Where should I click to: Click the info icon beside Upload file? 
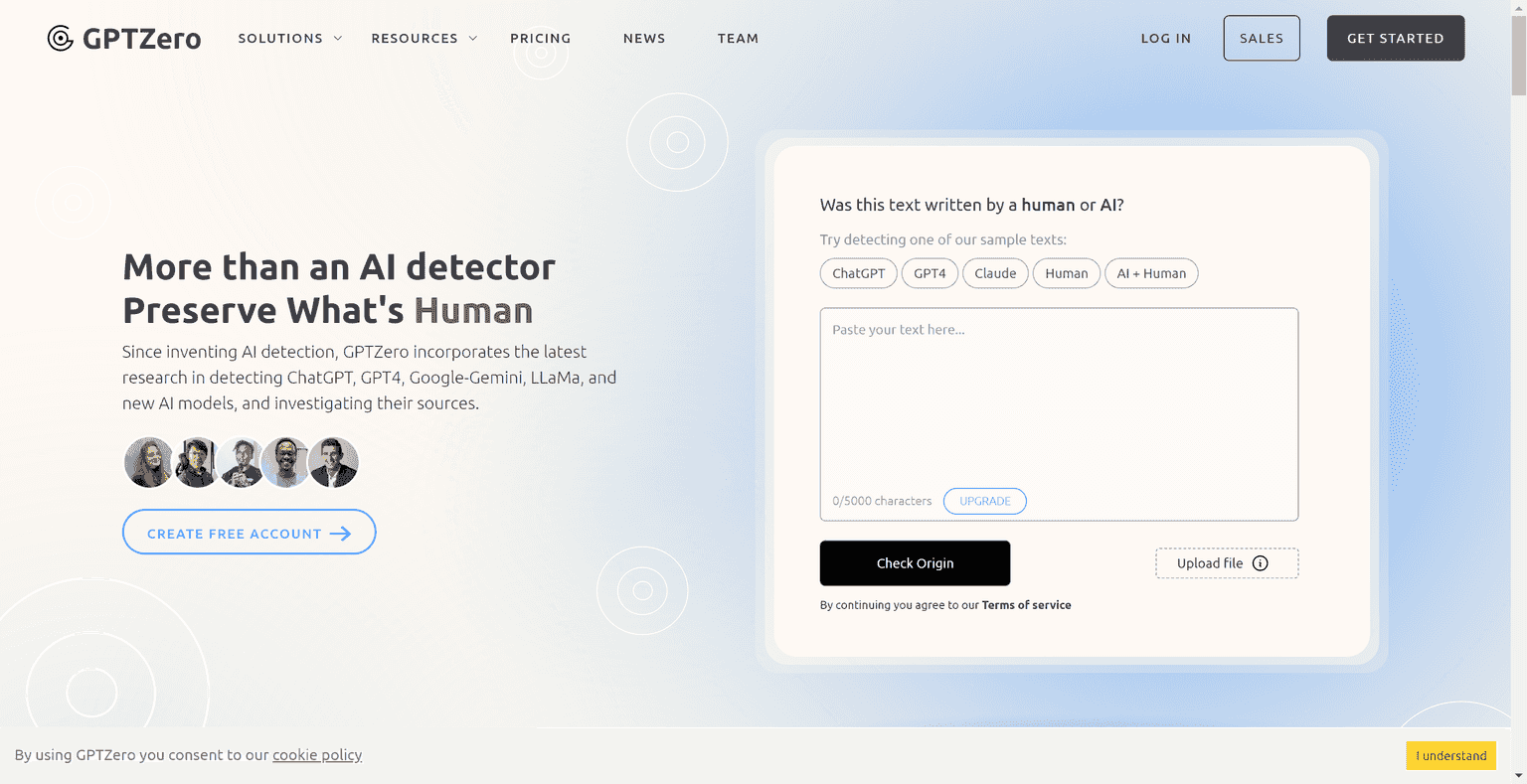[1261, 563]
